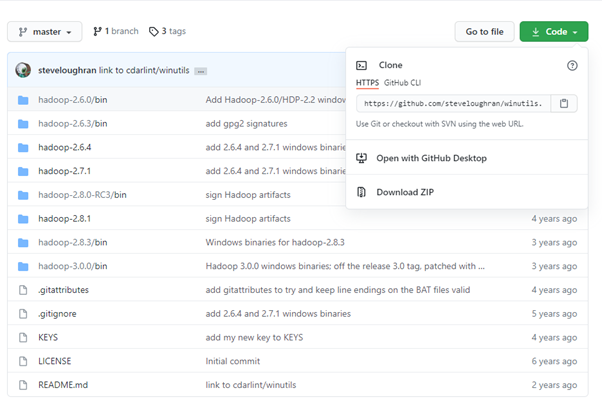Open the master branch dropdown

pyautogui.click(x=45, y=31)
